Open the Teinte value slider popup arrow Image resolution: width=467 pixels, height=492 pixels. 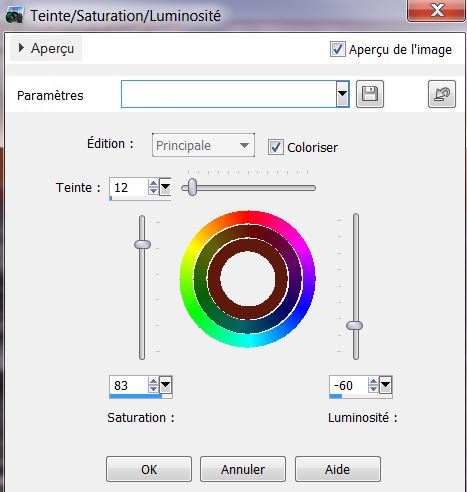(165, 187)
